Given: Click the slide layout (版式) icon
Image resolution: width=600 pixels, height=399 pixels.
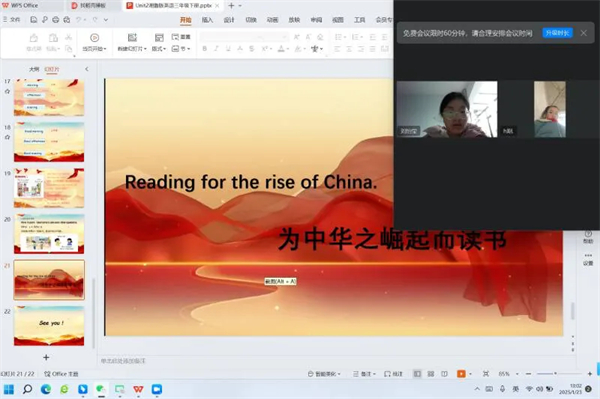Looking at the screenshot, I should click(x=159, y=37).
